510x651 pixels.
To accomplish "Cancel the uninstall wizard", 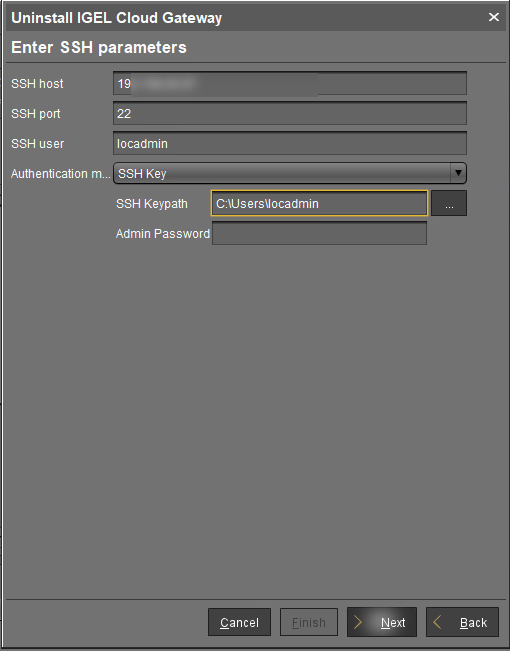I will point(239,622).
